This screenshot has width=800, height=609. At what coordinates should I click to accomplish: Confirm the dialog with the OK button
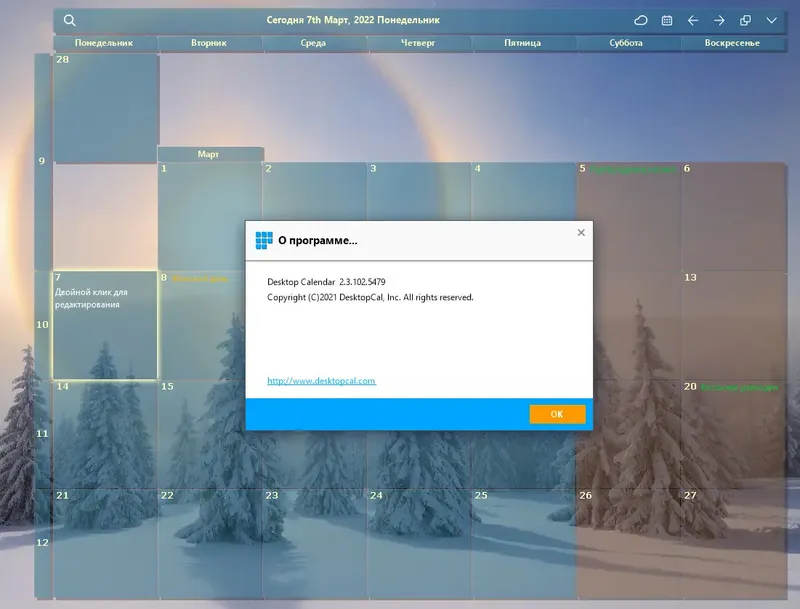(x=557, y=414)
